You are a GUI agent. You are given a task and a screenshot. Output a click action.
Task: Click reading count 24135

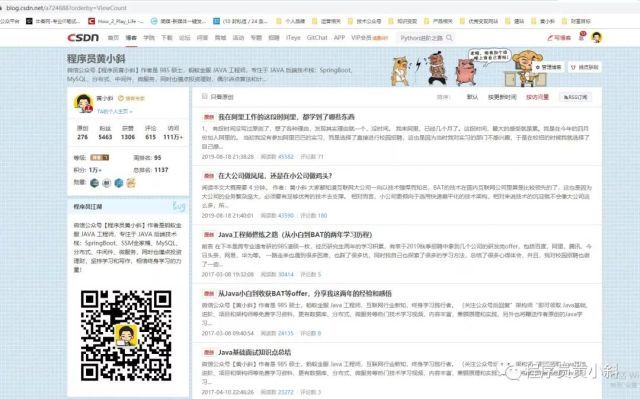tap(285, 333)
